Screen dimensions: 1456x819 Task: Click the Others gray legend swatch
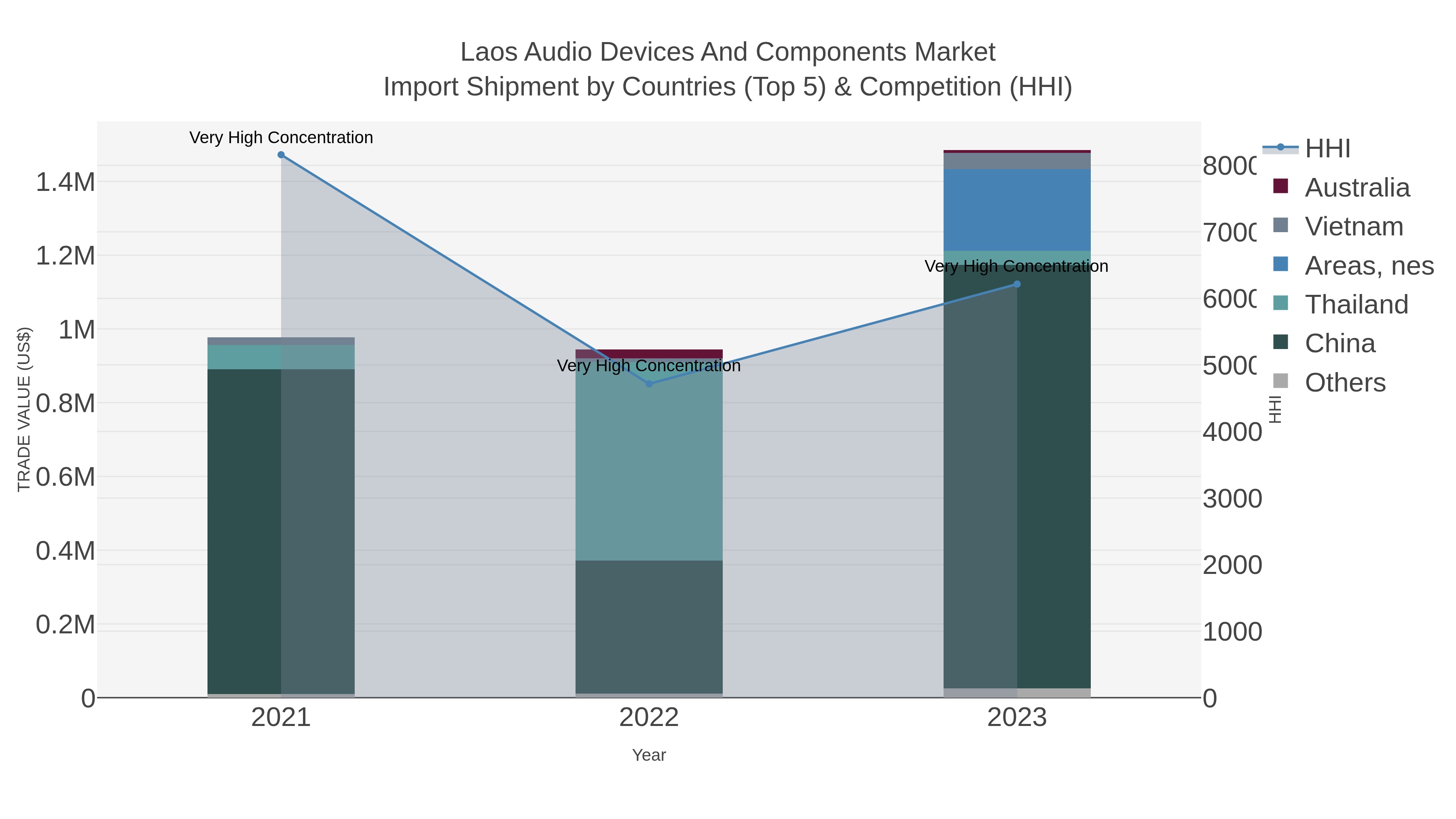pos(1281,381)
